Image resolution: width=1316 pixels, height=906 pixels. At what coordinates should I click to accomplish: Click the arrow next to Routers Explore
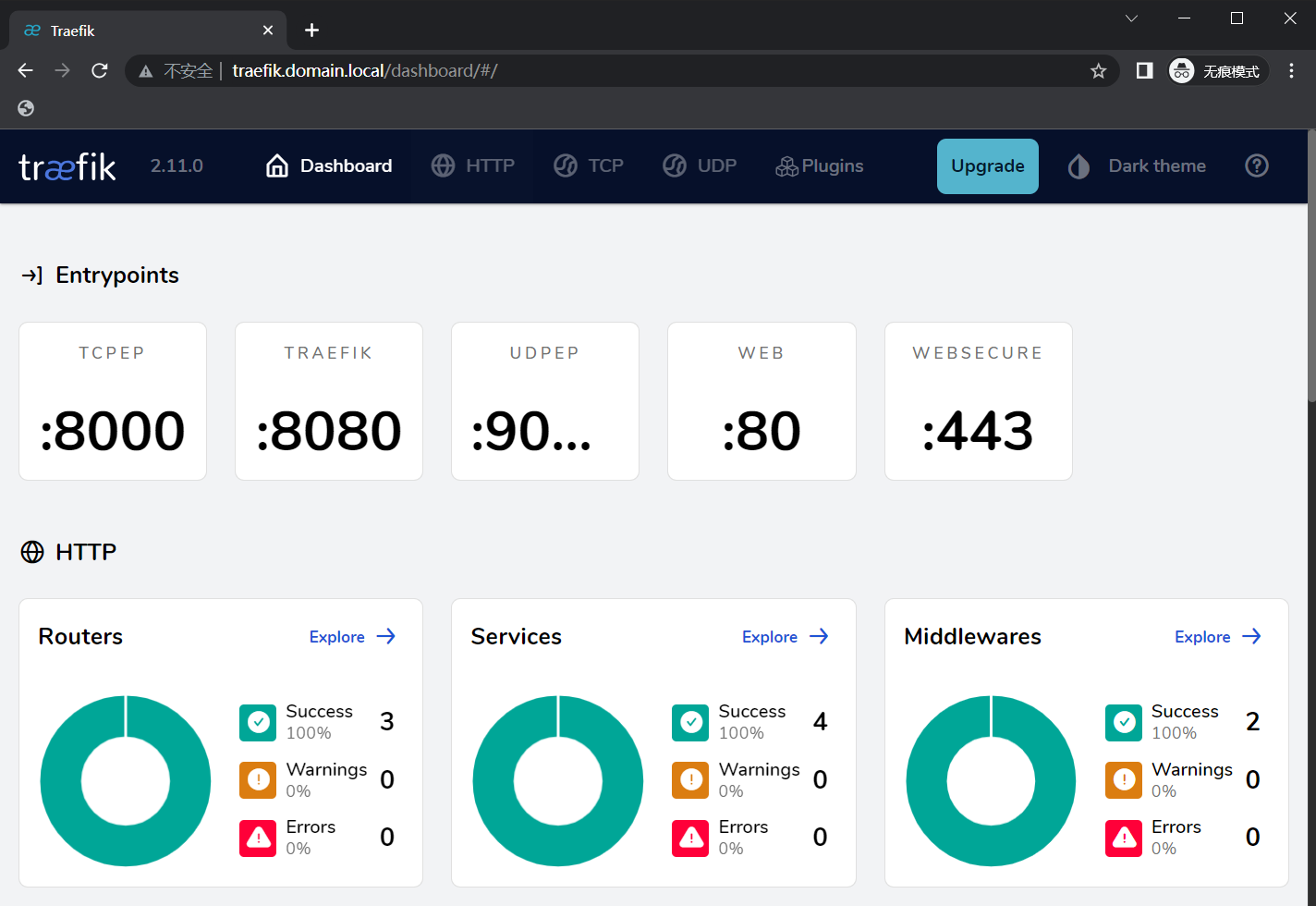pyautogui.click(x=386, y=636)
